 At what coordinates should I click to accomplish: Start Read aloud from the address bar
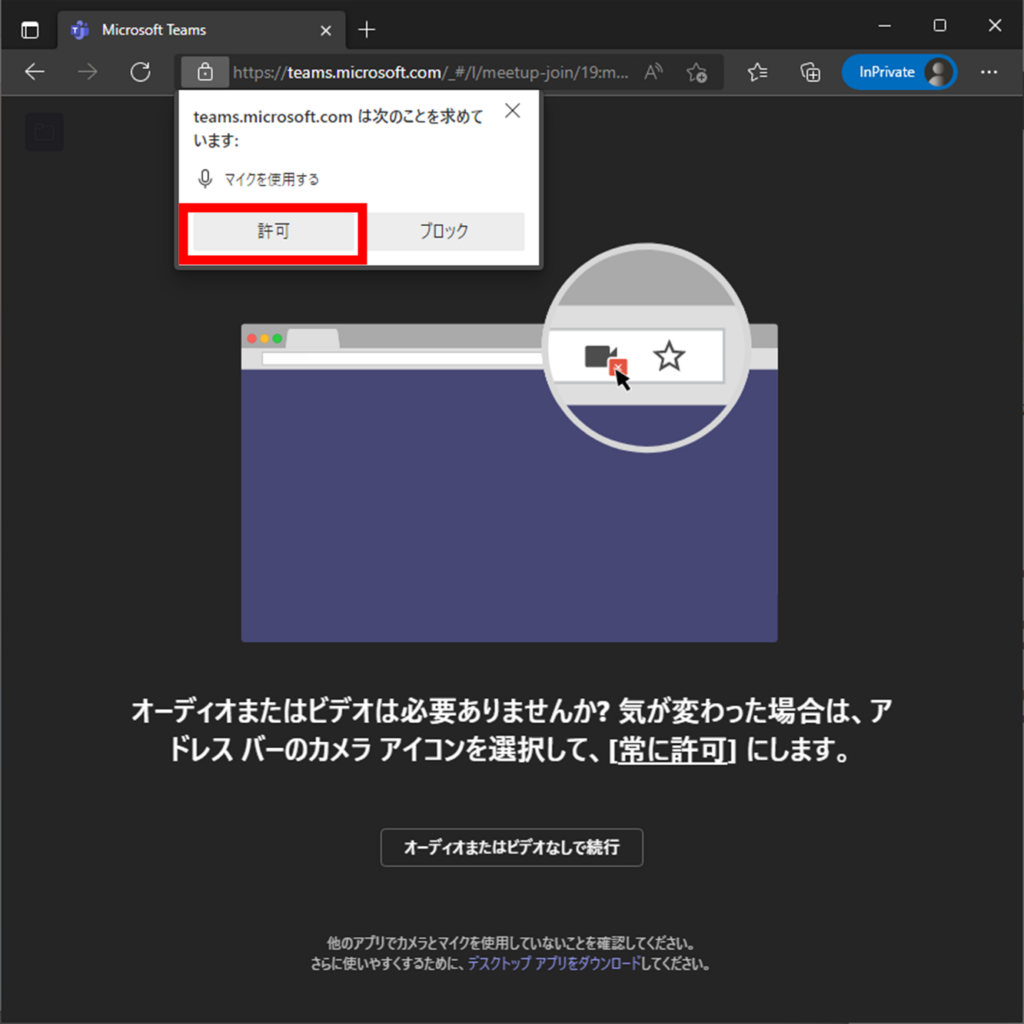[654, 72]
